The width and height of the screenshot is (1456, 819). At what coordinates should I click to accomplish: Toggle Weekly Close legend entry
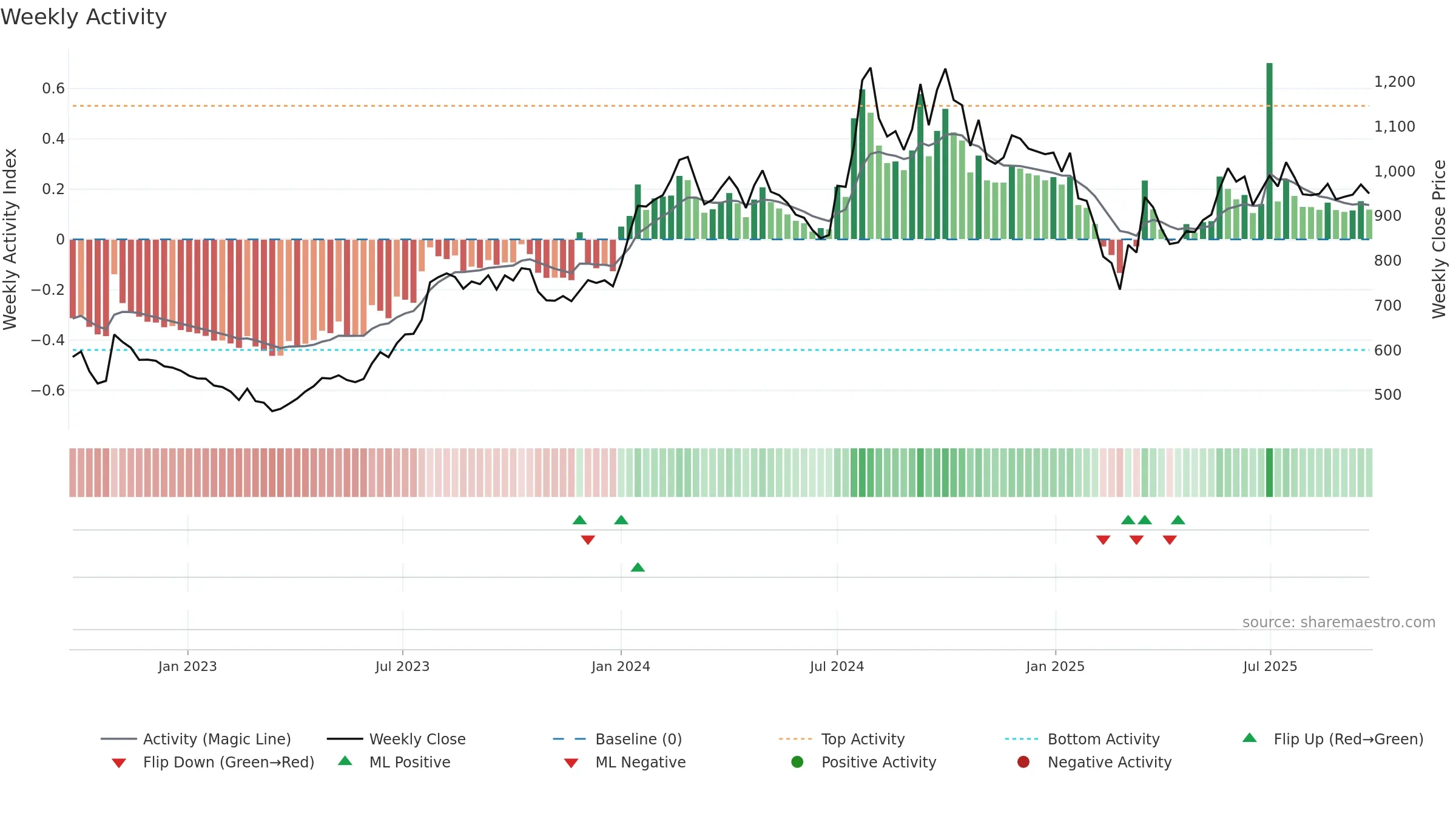tap(396, 739)
